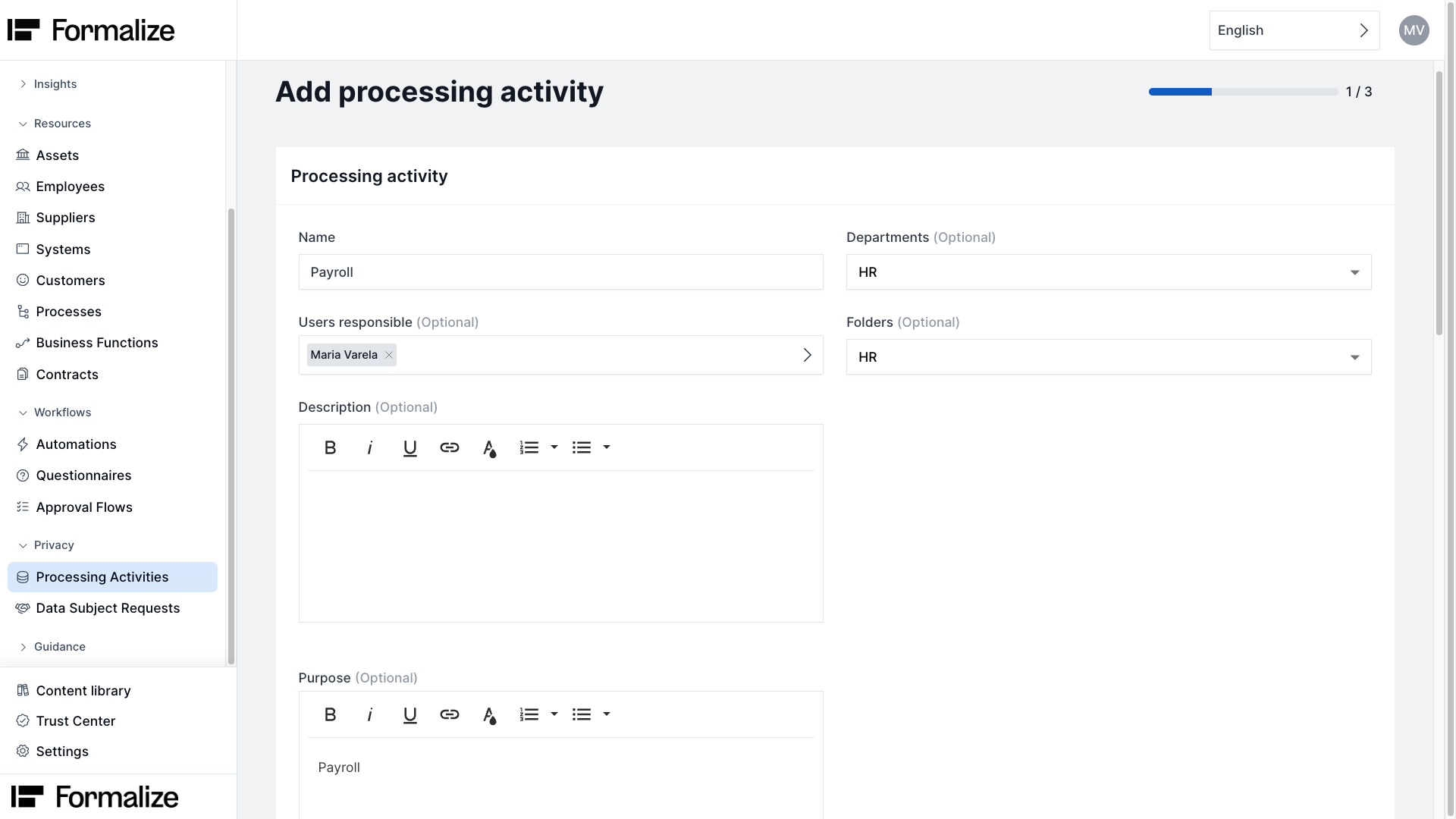Viewport: 1456px width, 819px height.
Task: Expand the Guidance section
Action: click(23, 646)
